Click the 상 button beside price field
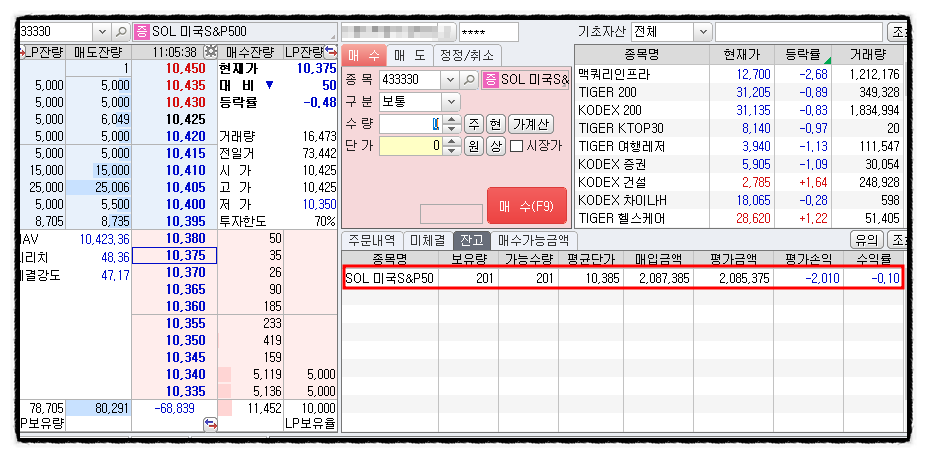927x458 pixels. click(x=495, y=146)
